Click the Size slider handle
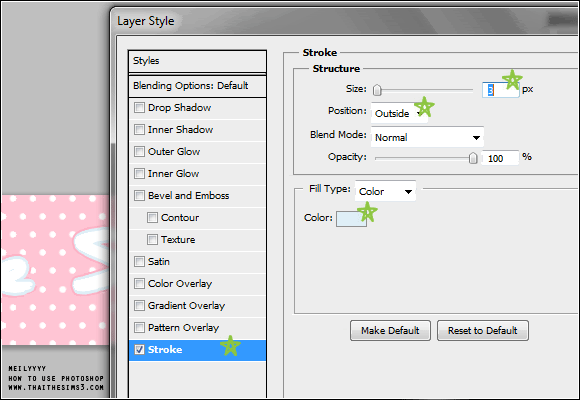This screenshot has width=580, height=400. click(377, 90)
